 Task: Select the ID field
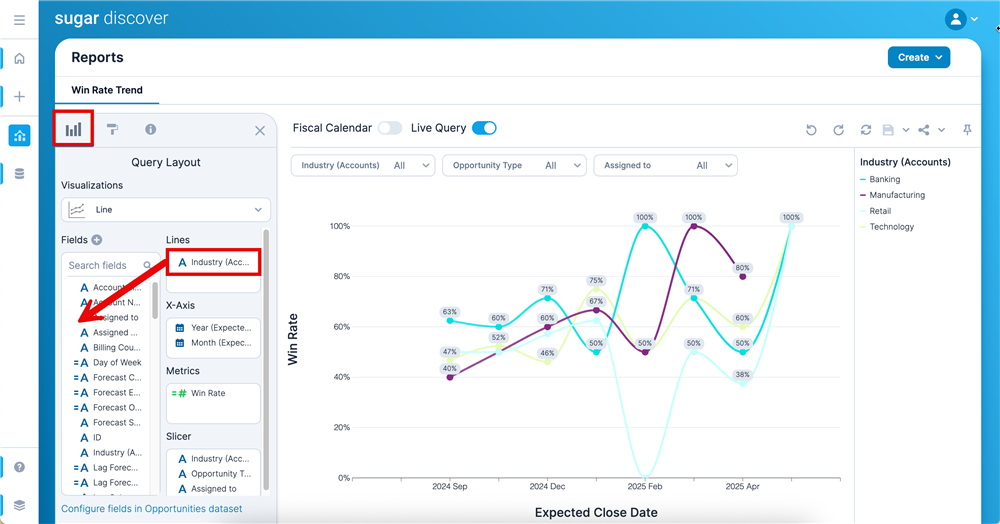(91, 437)
